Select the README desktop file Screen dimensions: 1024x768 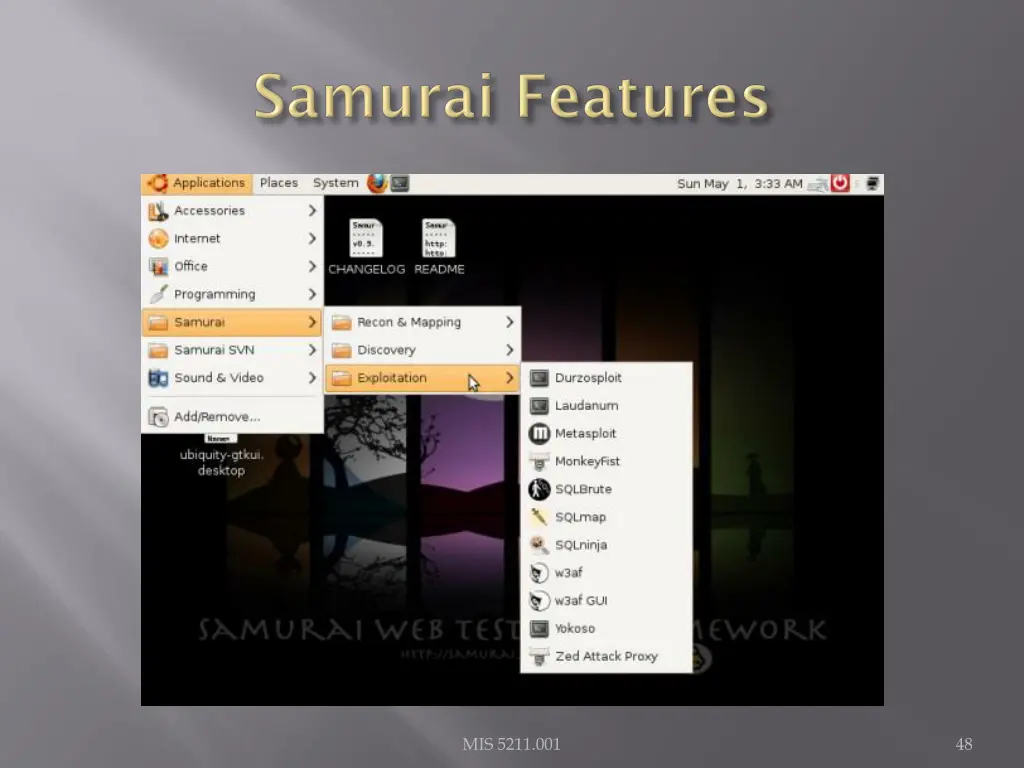click(x=439, y=247)
